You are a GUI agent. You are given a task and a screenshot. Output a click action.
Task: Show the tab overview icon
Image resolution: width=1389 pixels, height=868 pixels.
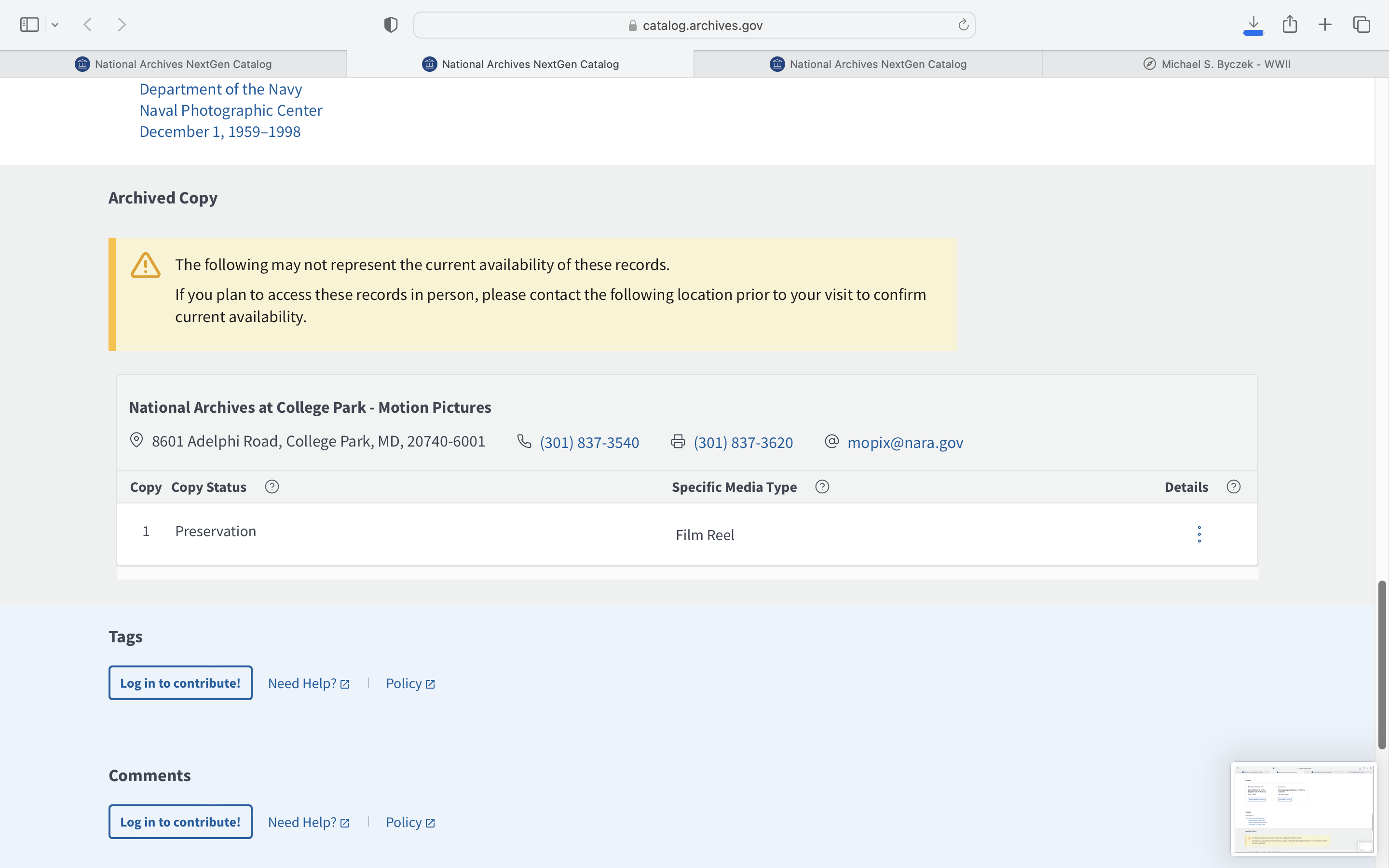(x=1362, y=25)
